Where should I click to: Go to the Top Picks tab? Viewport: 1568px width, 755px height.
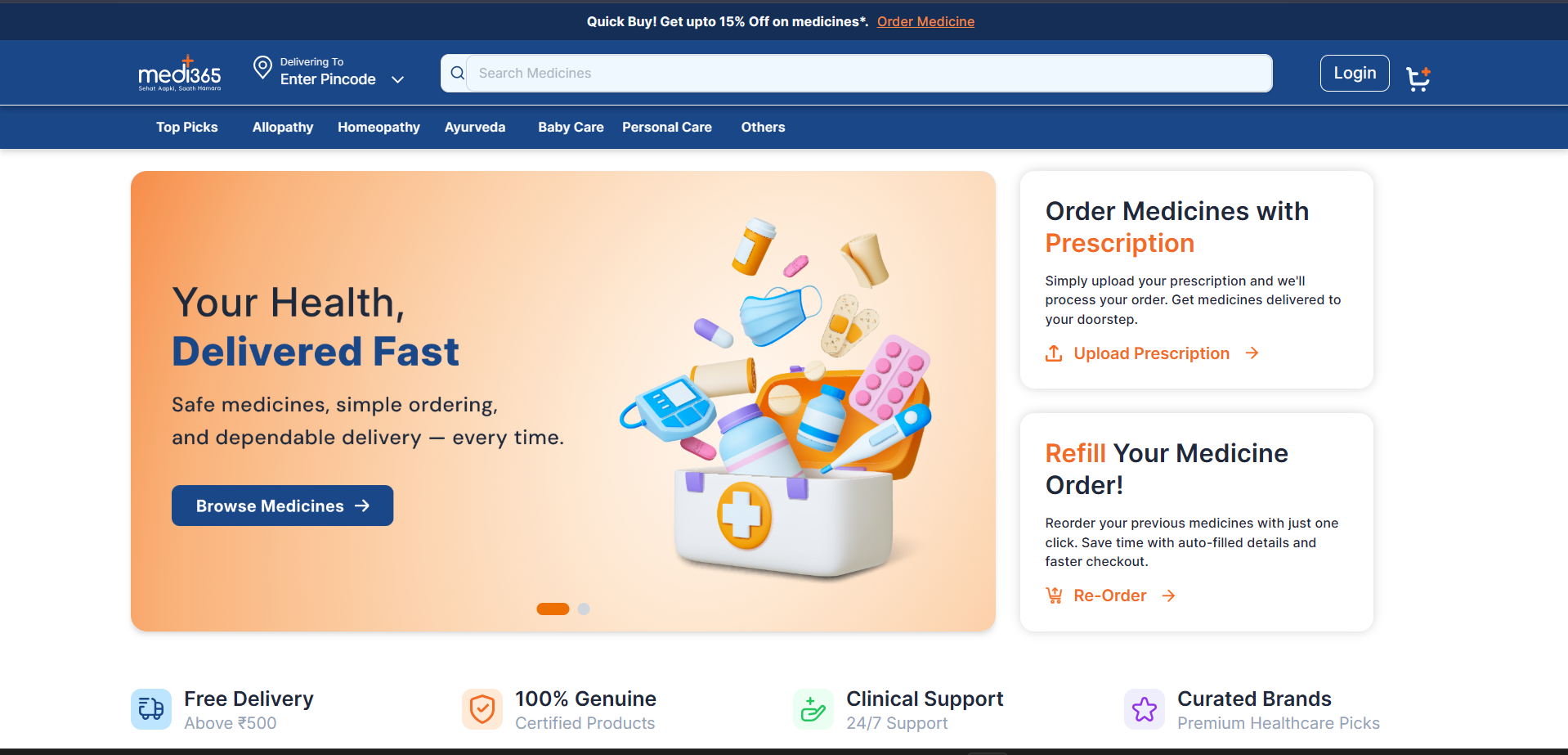coord(187,127)
